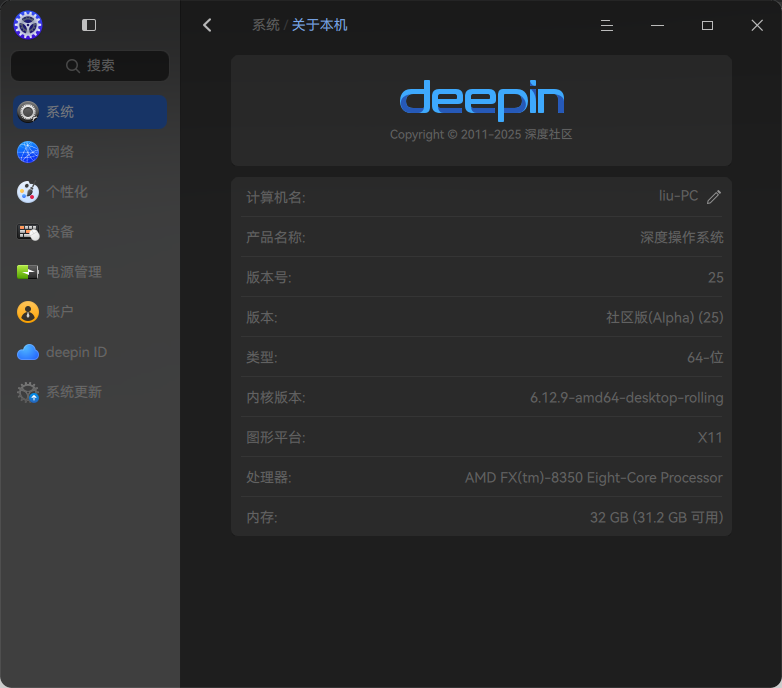The image size is (782, 688).
Task: Focus the 搜索 search field
Action: pos(90,66)
